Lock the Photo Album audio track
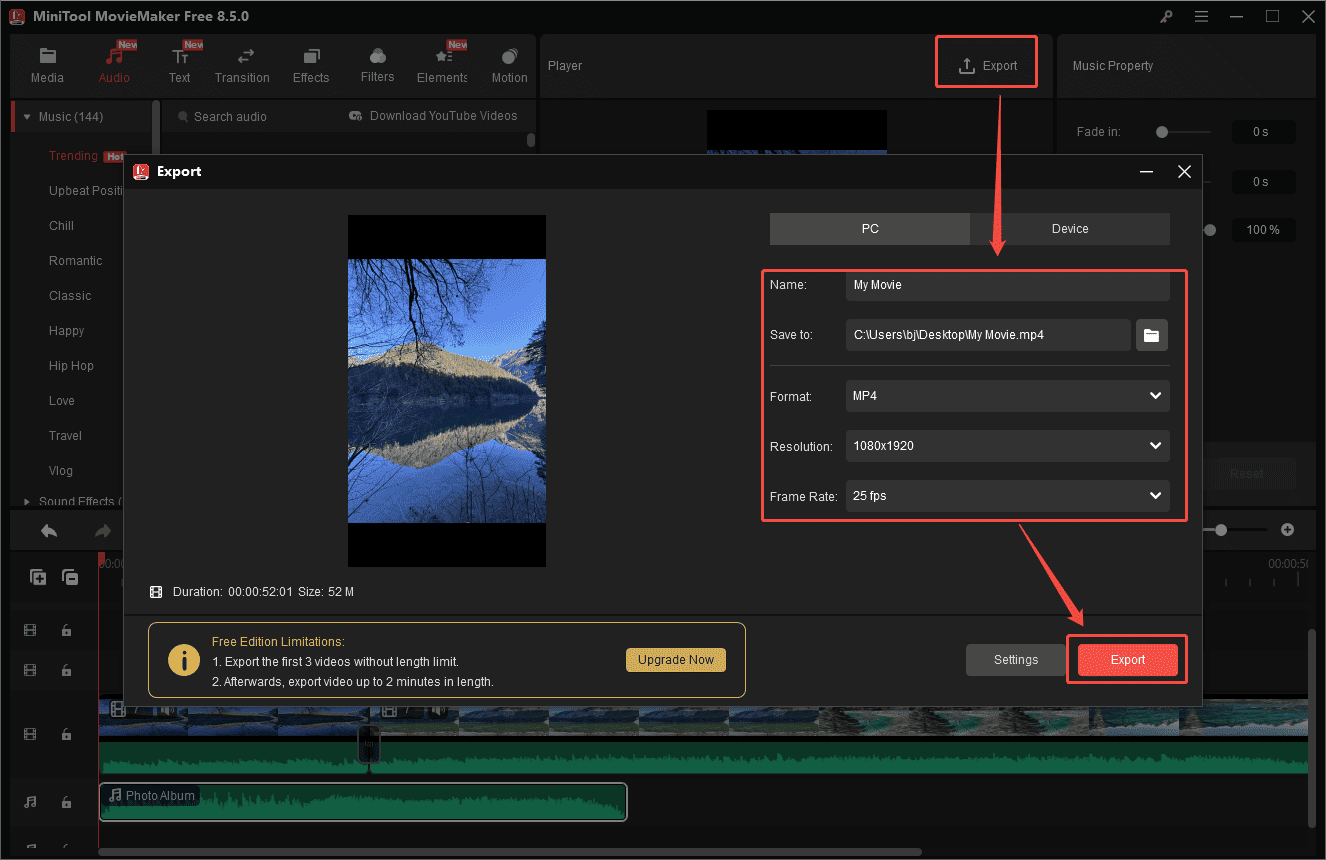1326x860 pixels. 66,802
